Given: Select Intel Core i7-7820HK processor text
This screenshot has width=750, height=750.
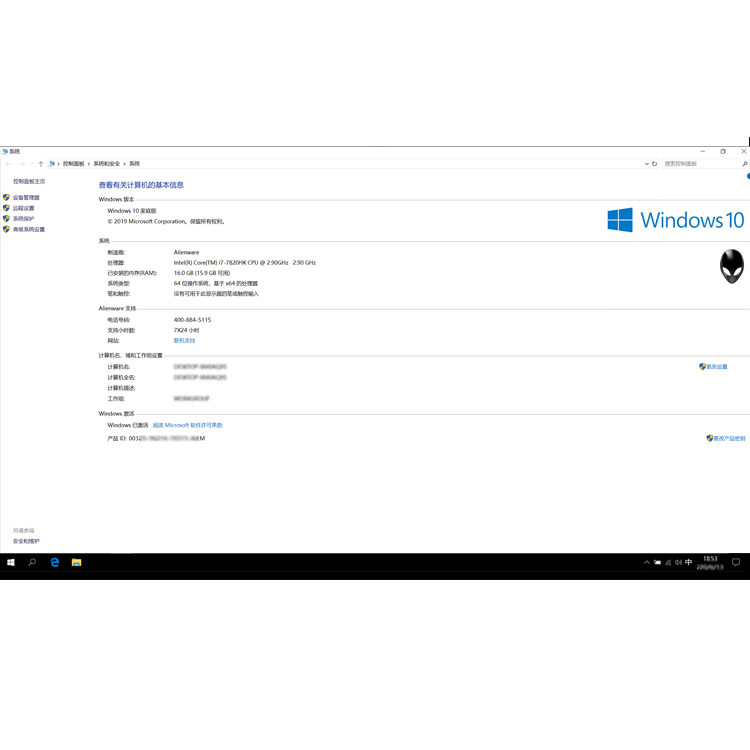Looking at the screenshot, I should coord(244,263).
